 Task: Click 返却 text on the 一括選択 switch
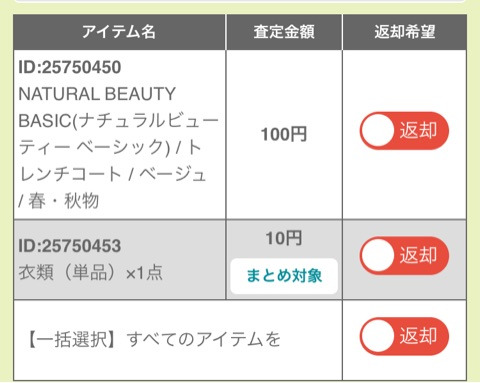coord(418,336)
